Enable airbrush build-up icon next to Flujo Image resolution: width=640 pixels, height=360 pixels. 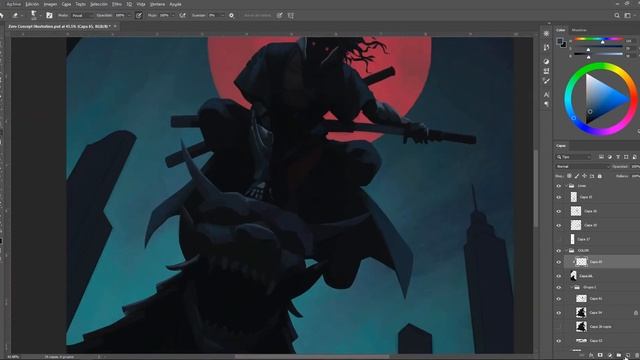[x=182, y=15]
